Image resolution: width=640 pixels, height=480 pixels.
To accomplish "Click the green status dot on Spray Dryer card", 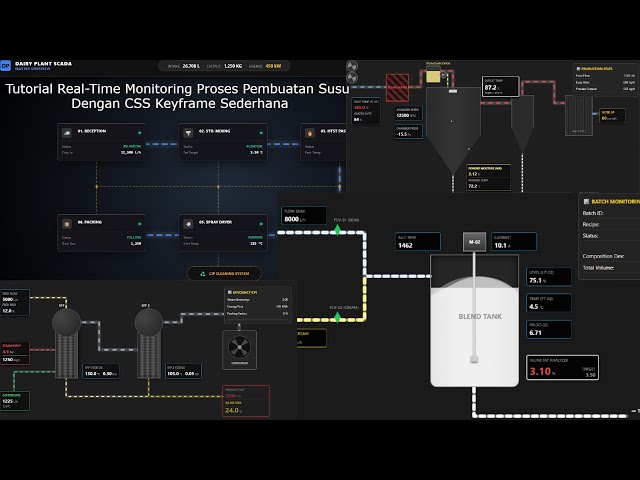I will 261,224.
